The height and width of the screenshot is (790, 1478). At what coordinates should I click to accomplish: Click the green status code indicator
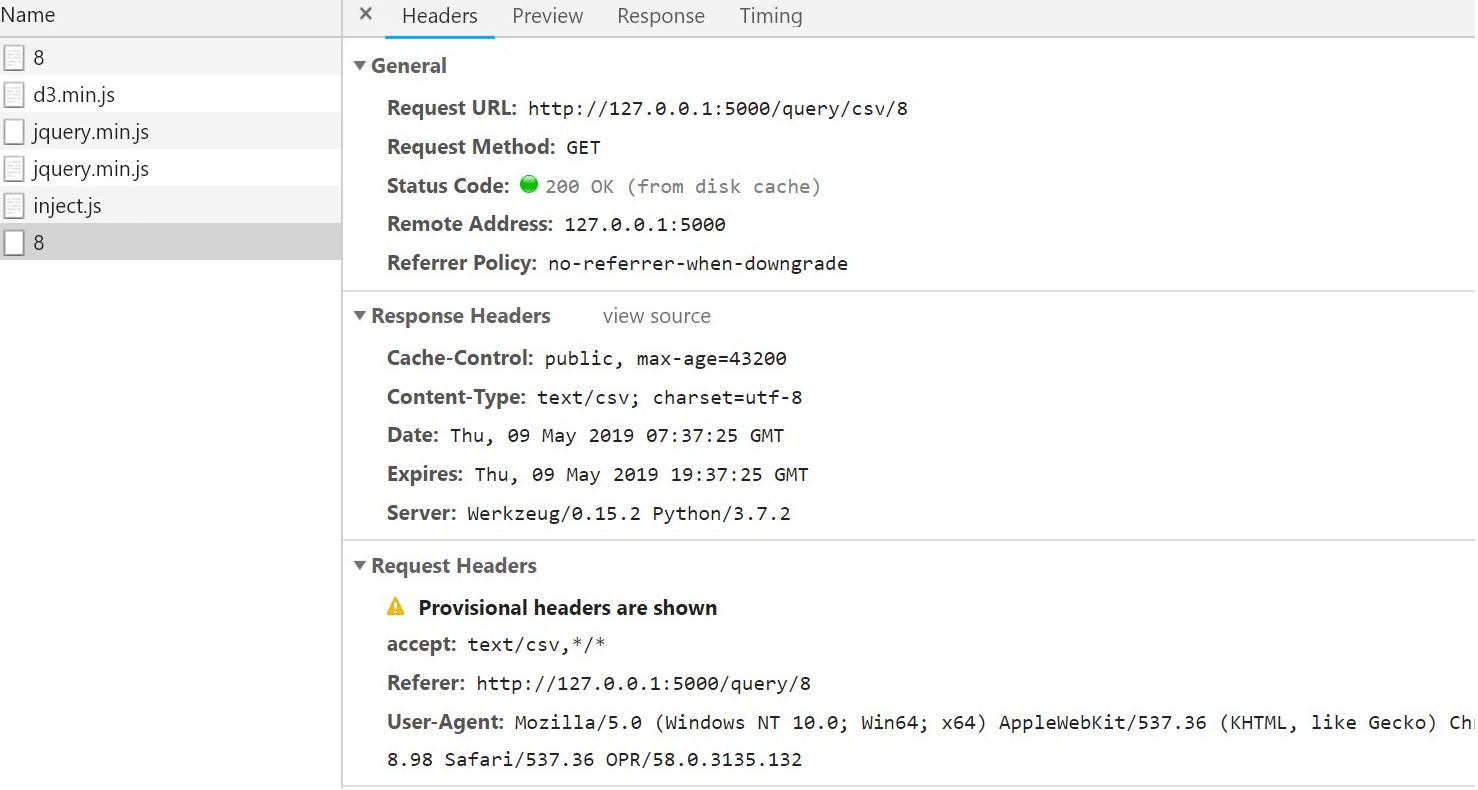click(x=529, y=185)
